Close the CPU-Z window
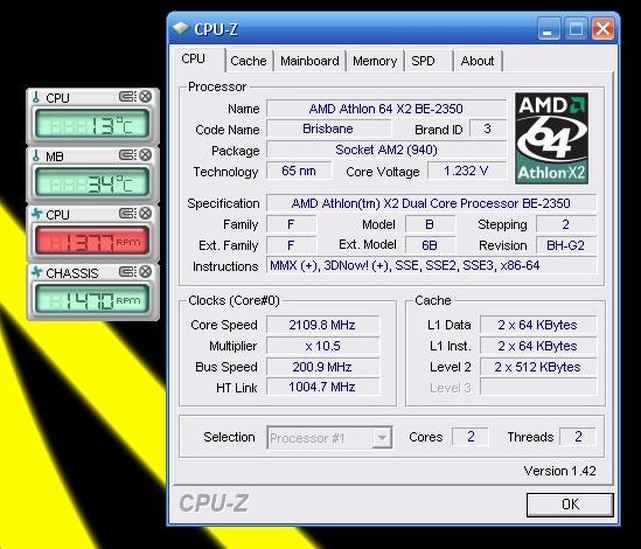Viewport: 641px width, 549px height. click(x=603, y=29)
